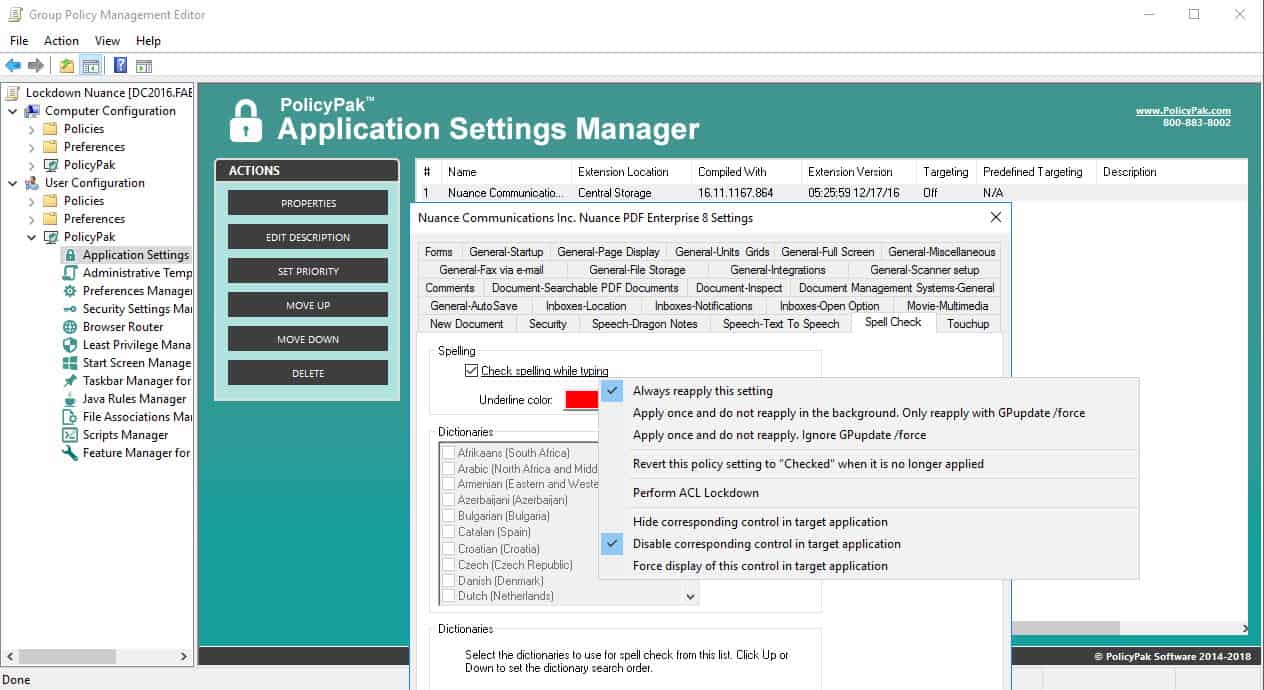Click the Policies folder icon under User Configuration
Image resolution: width=1264 pixels, height=690 pixels.
[51, 201]
